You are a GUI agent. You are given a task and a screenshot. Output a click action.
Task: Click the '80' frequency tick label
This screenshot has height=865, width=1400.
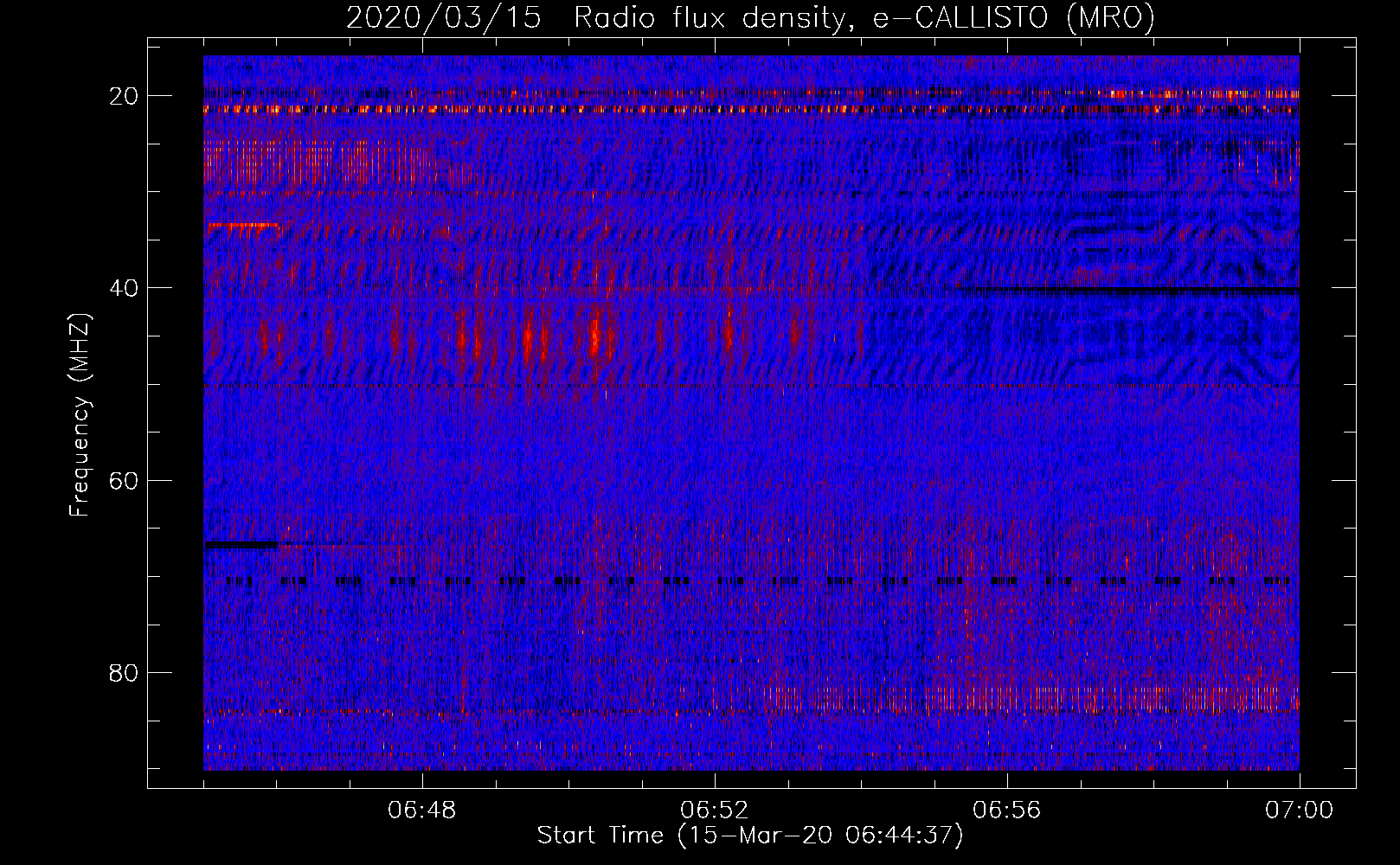click(x=125, y=672)
